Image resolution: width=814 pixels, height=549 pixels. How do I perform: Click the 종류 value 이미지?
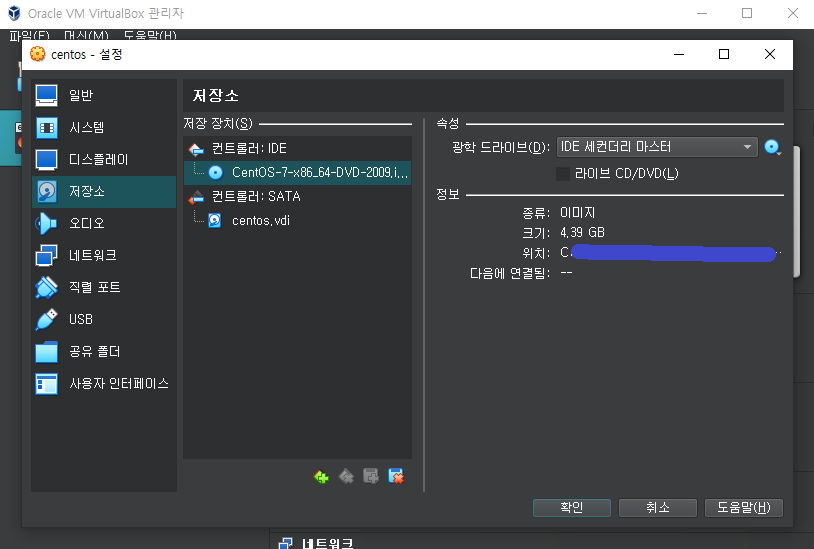577,213
